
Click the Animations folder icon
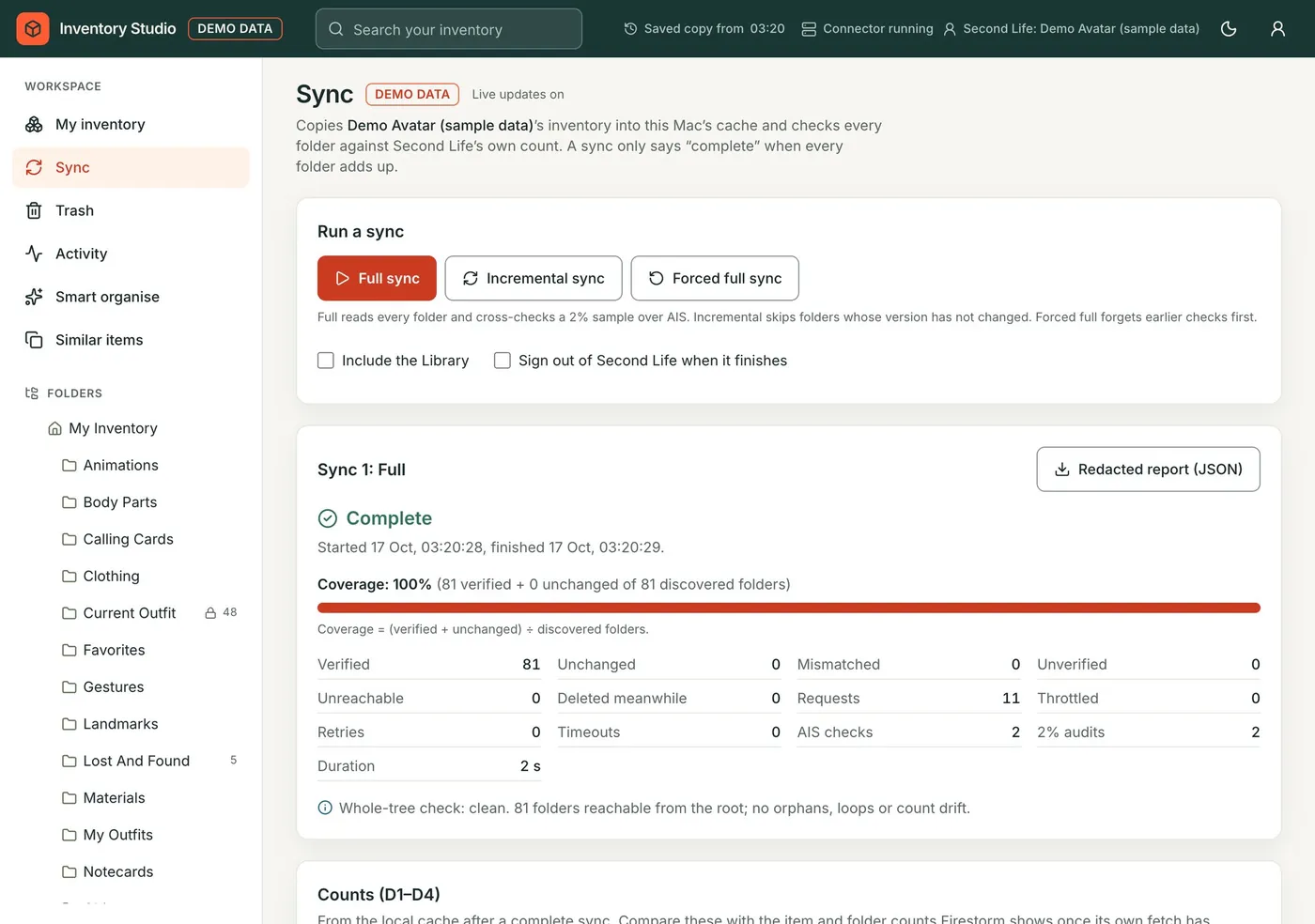(x=70, y=465)
